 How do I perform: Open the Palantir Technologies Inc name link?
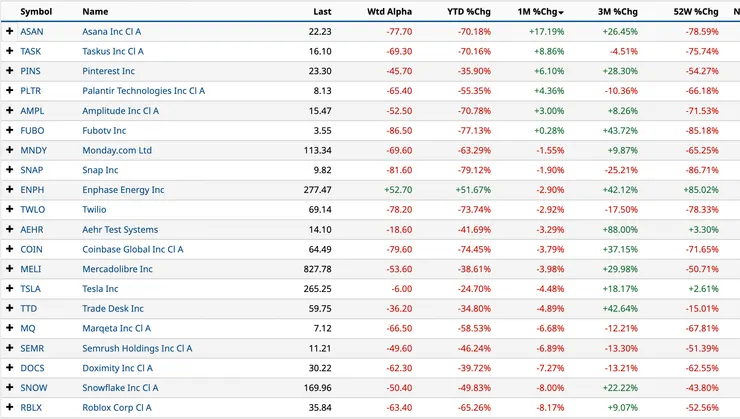(143, 91)
